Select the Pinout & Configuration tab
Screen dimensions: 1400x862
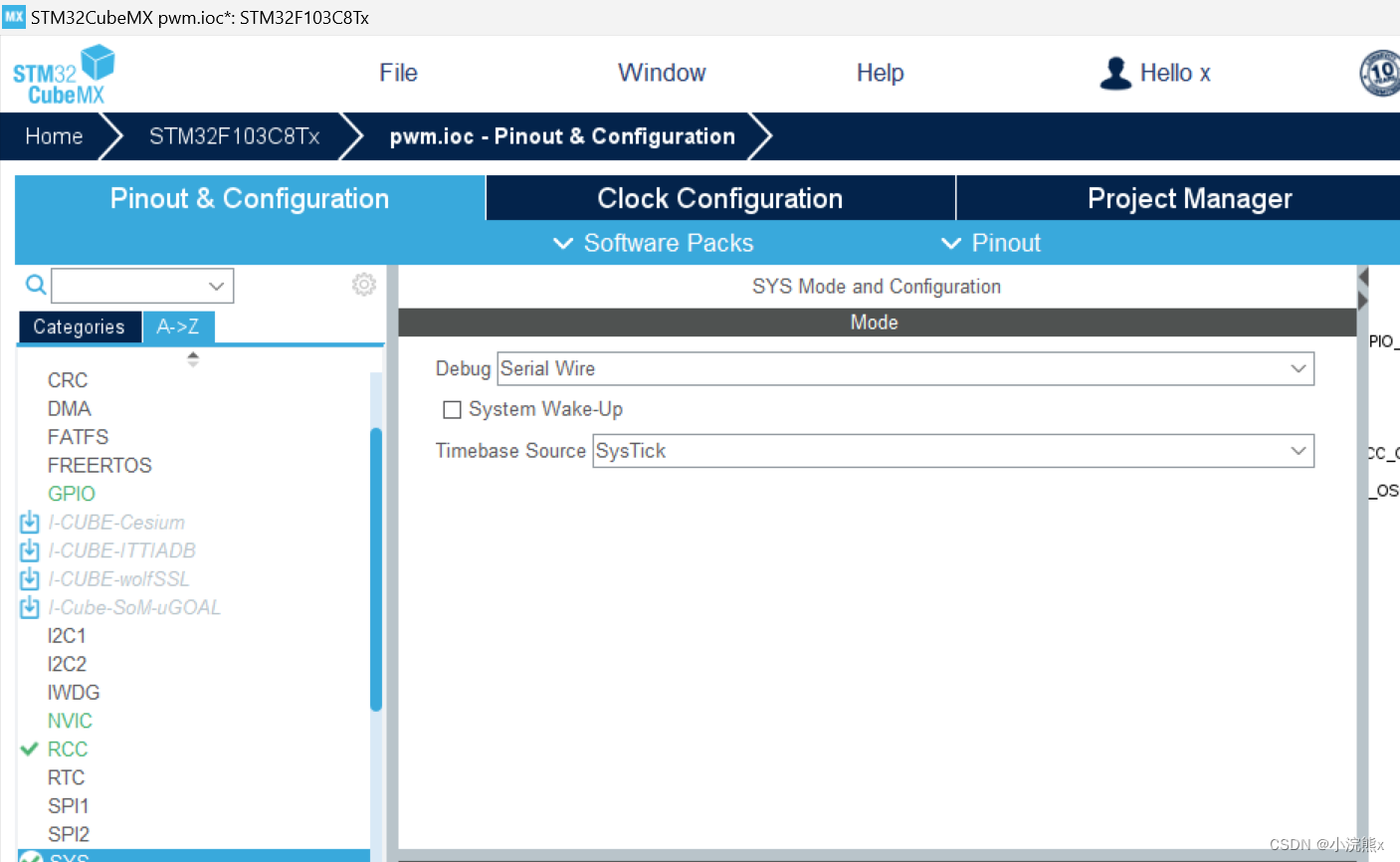click(250, 198)
